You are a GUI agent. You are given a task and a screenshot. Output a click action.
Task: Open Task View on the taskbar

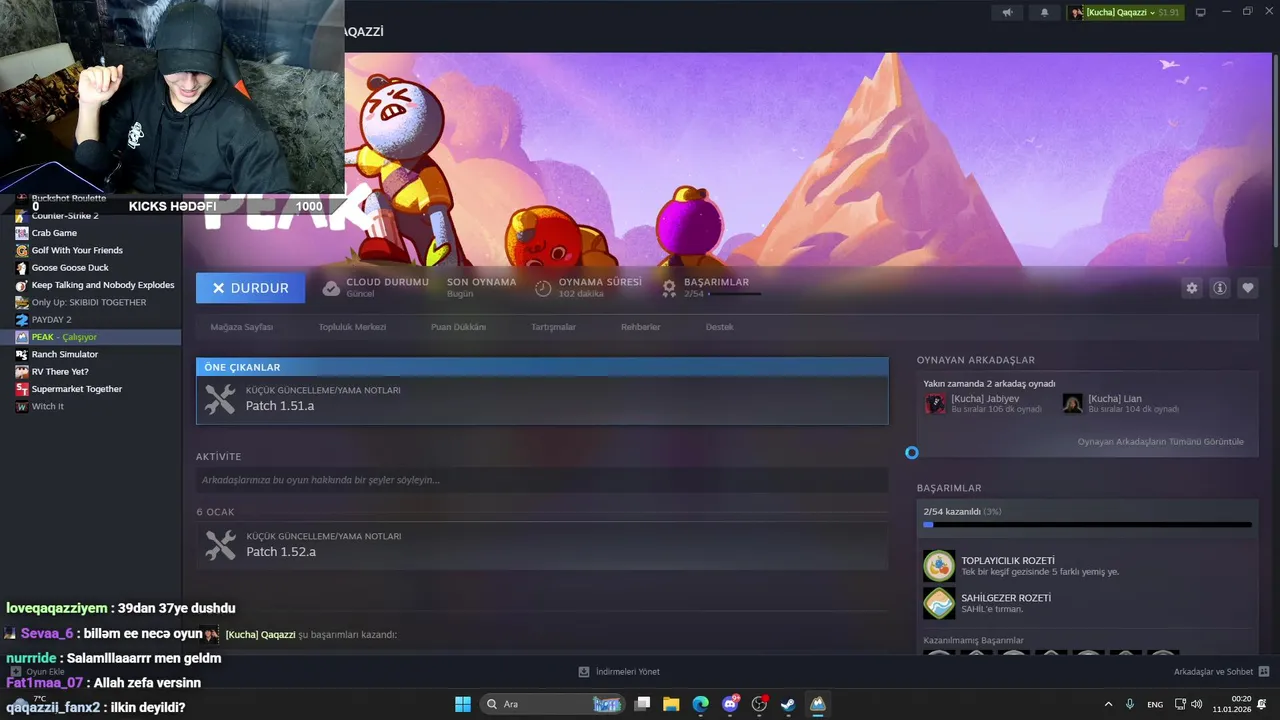tap(643, 704)
